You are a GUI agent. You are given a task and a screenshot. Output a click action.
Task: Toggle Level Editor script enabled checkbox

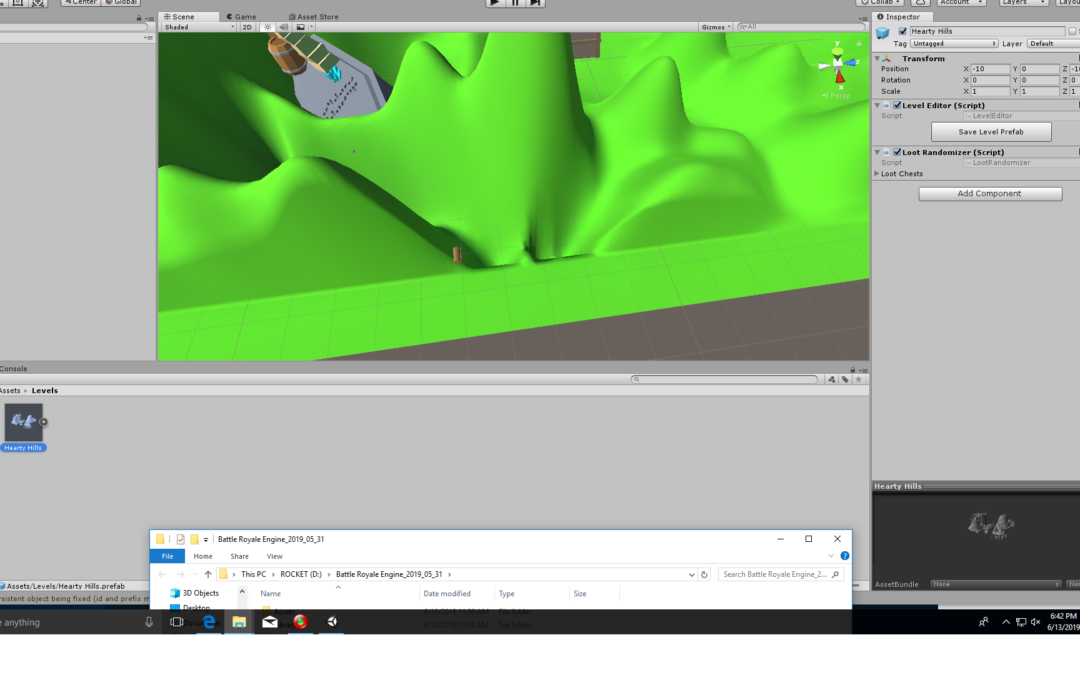click(897, 105)
